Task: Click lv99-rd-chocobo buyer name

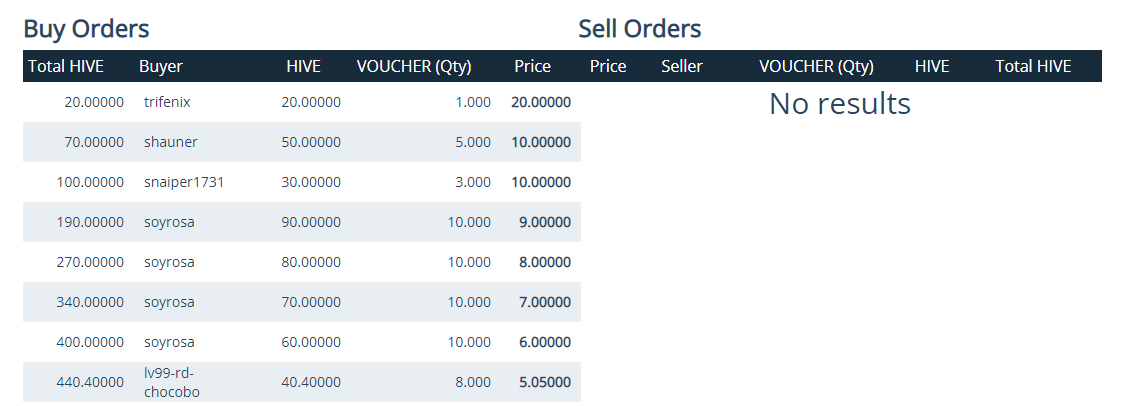Action: [x=172, y=382]
